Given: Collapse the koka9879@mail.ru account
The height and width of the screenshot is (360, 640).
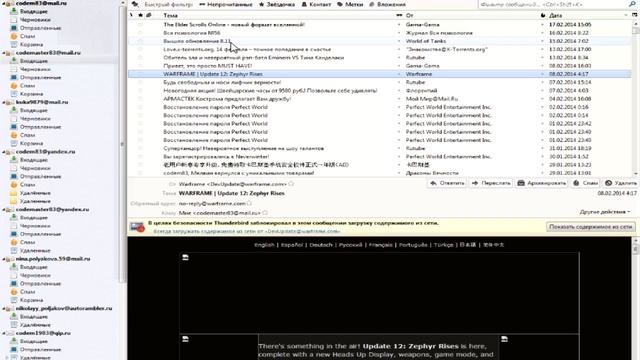Looking at the screenshot, I should (4, 102).
